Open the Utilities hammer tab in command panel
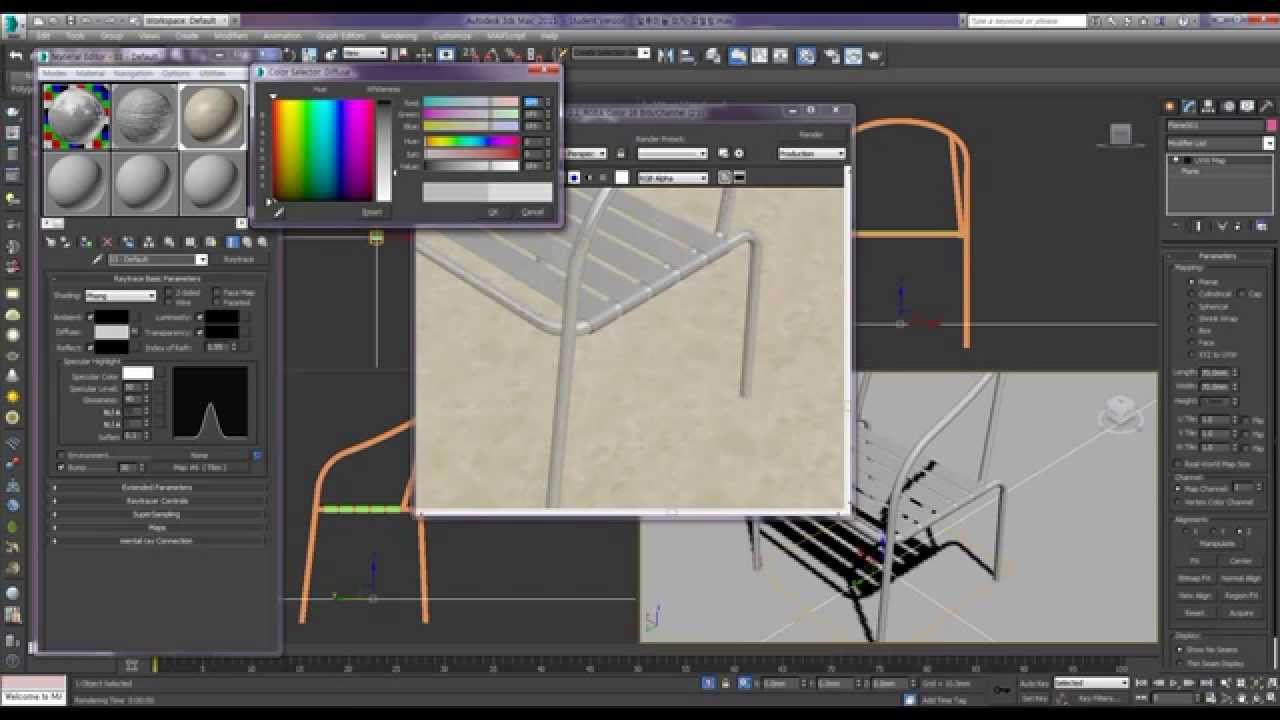The height and width of the screenshot is (720, 1280). click(1267, 106)
